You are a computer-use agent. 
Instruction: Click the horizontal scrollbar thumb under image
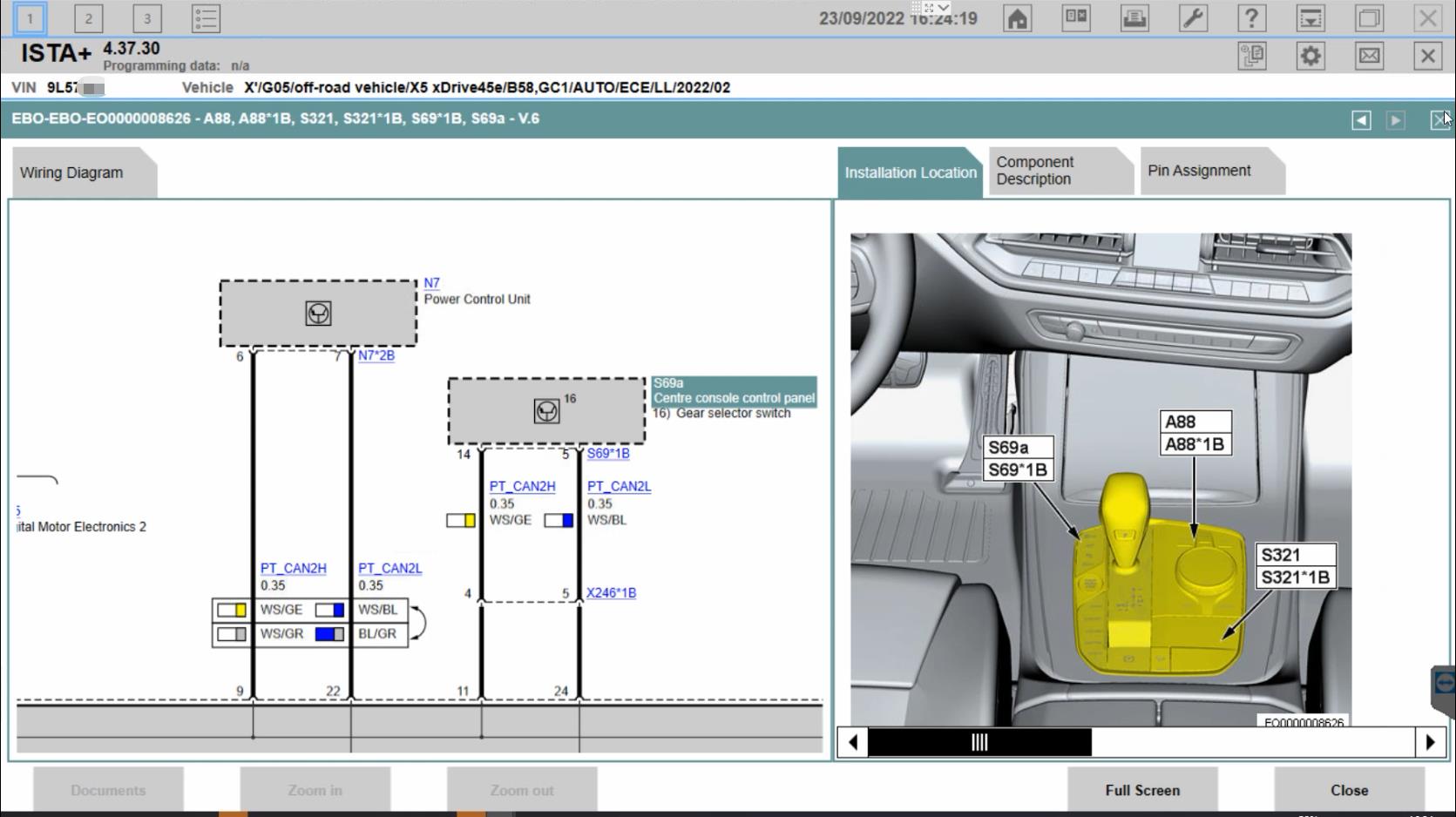[979, 742]
